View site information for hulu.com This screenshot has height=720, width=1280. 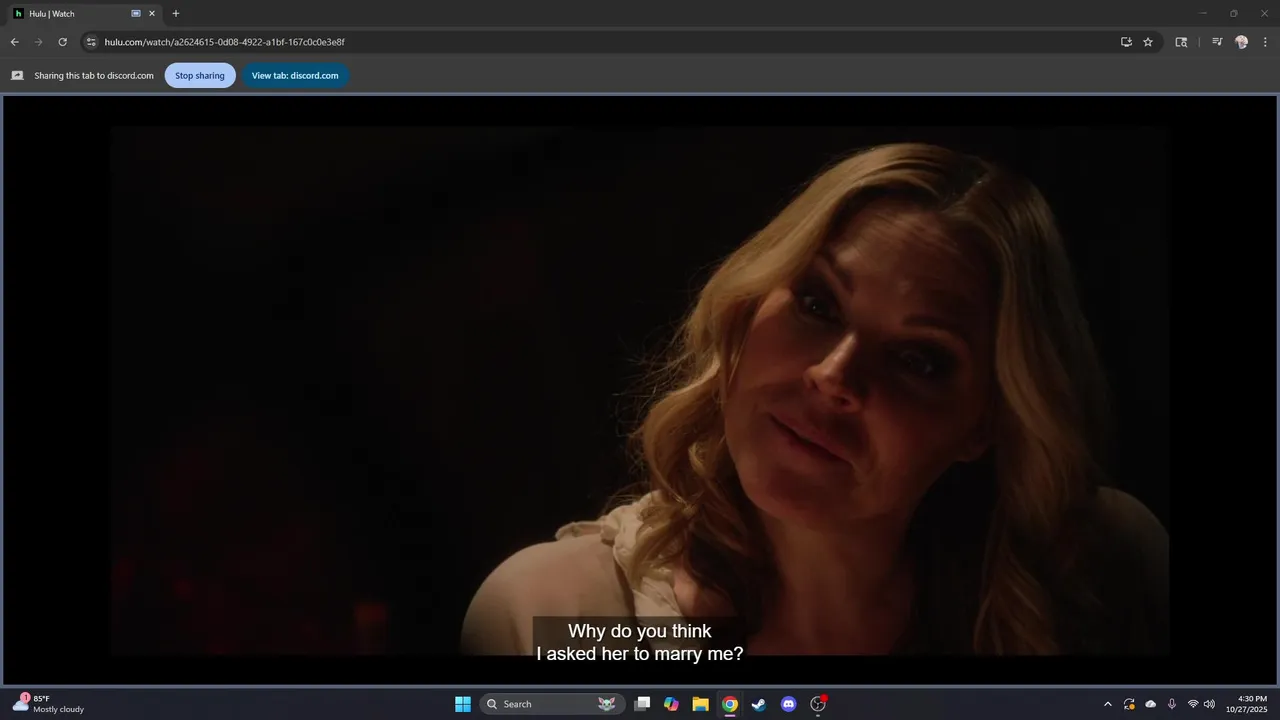(x=90, y=42)
